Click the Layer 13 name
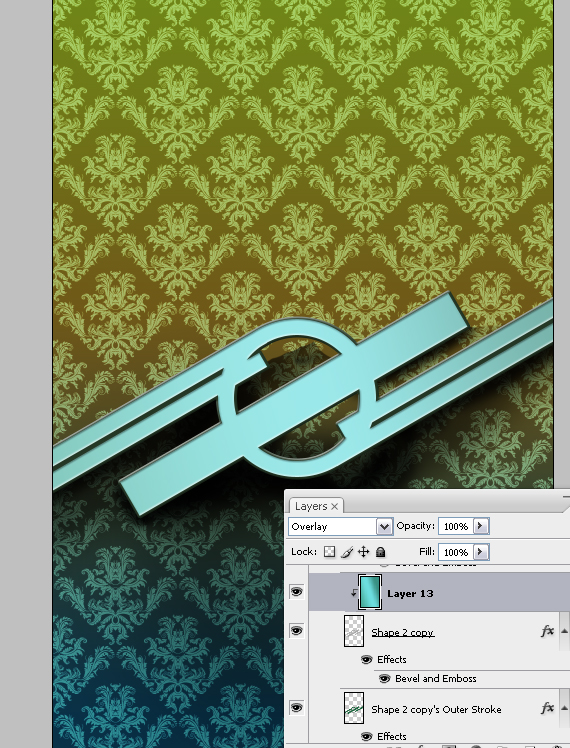570x748 pixels. tap(410, 593)
